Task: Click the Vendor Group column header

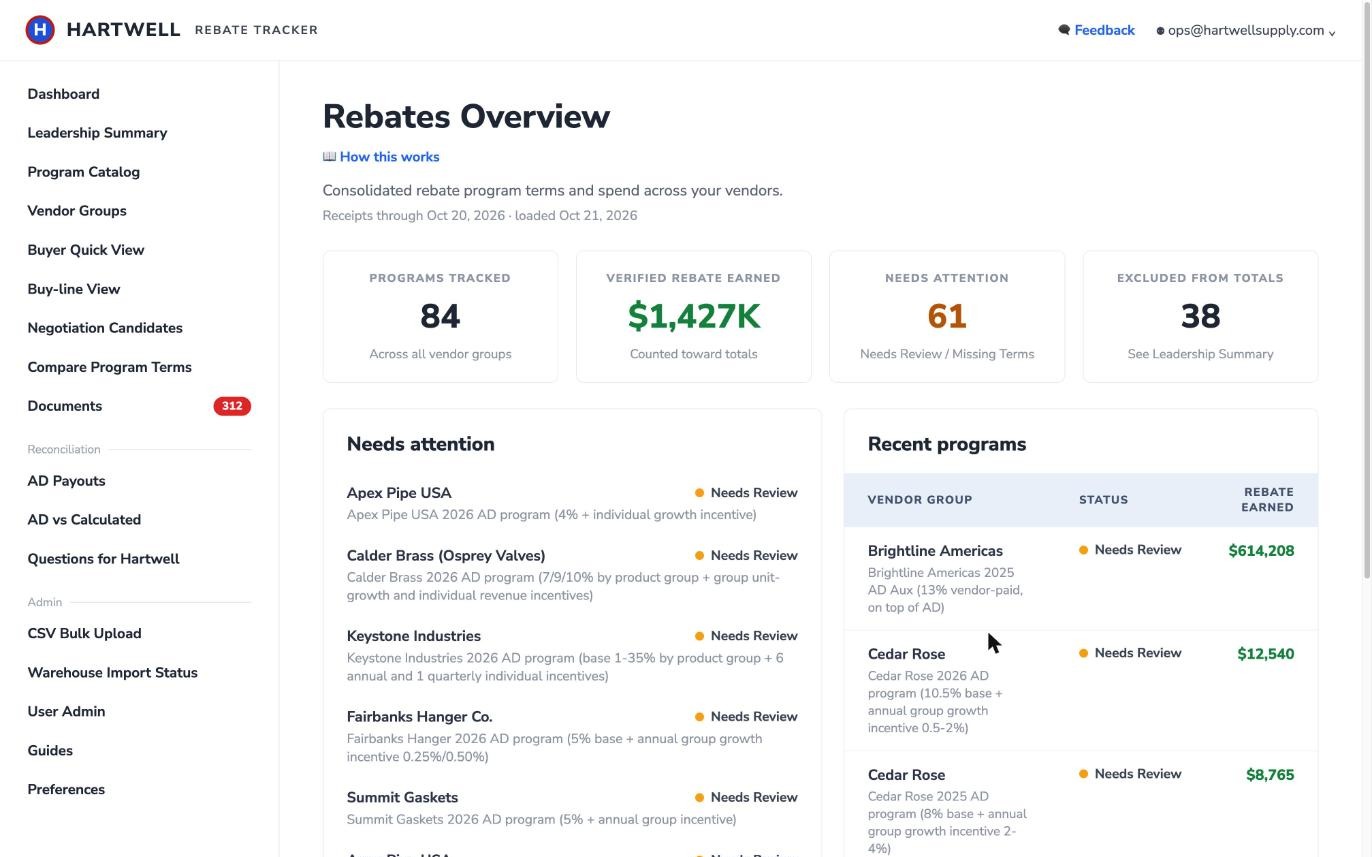Action: pyautogui.click(x=920, y=500)
